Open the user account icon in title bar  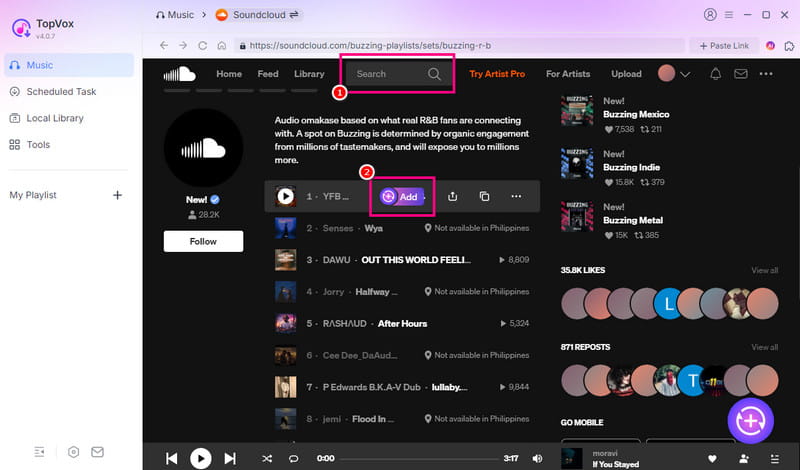point(710,15)
